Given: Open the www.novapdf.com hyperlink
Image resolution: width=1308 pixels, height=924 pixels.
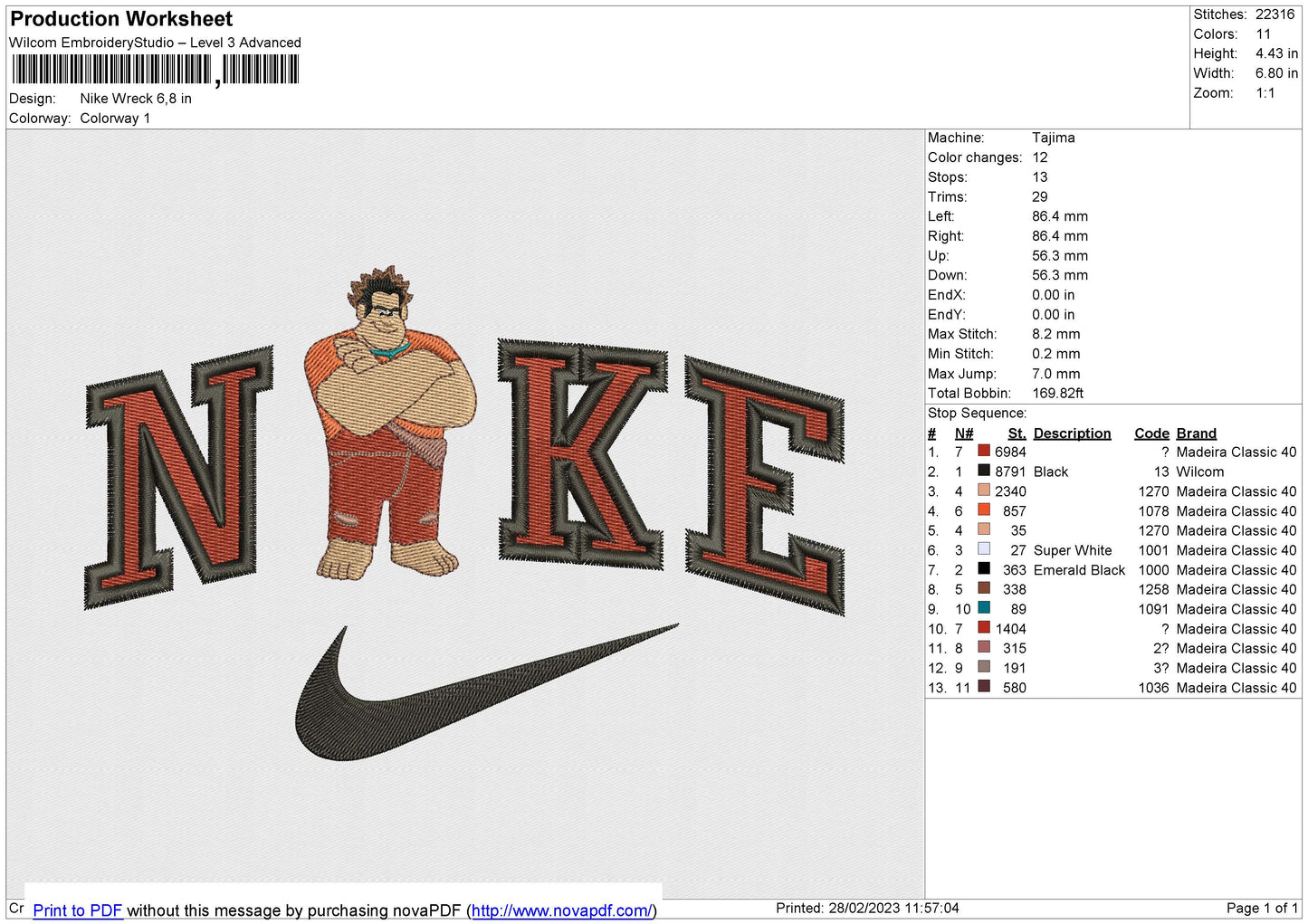Looking at the screenshot, I should click(x=560, y=910).
